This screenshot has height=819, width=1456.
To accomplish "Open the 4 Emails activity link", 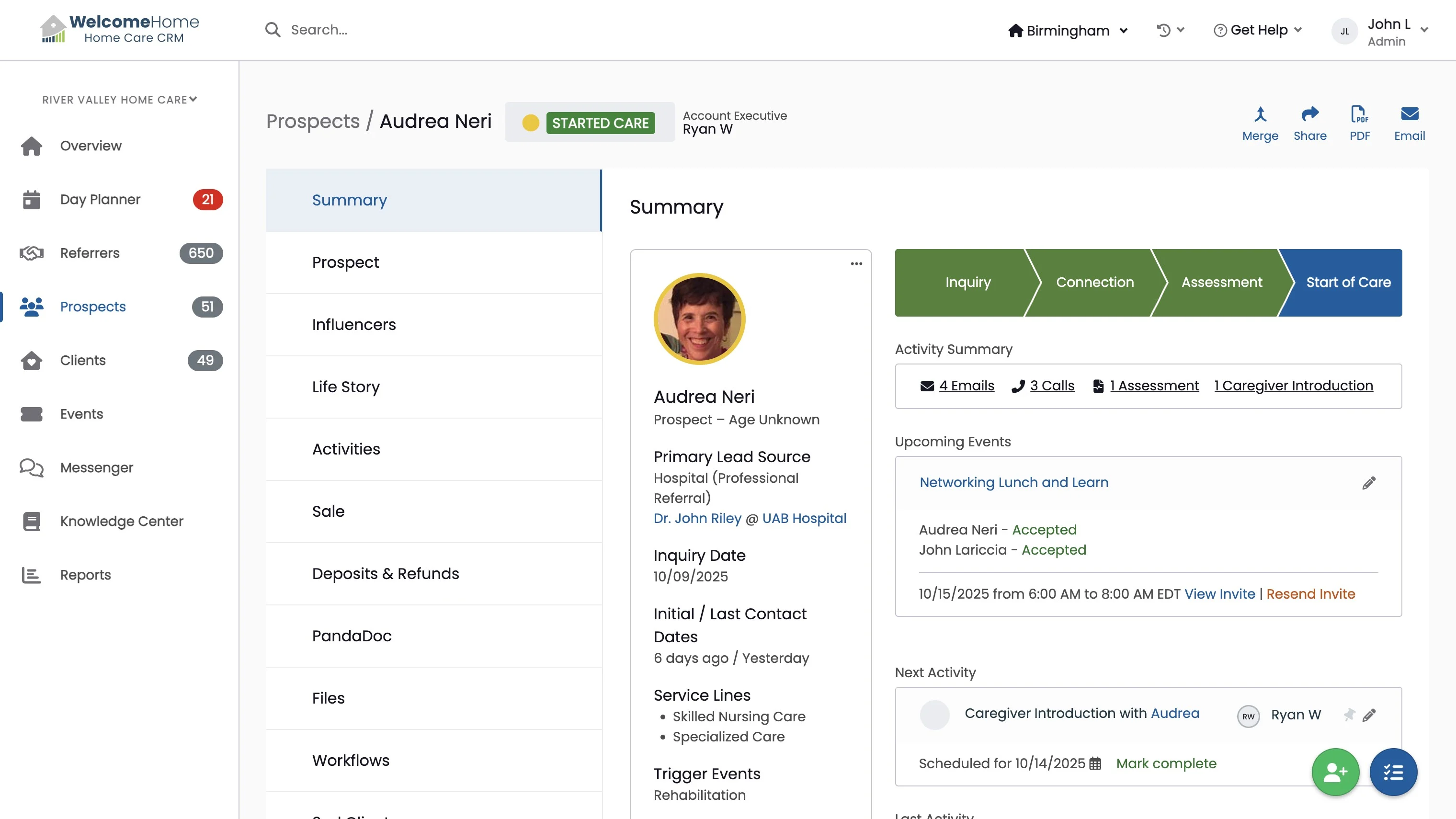I will click(966, 386).
